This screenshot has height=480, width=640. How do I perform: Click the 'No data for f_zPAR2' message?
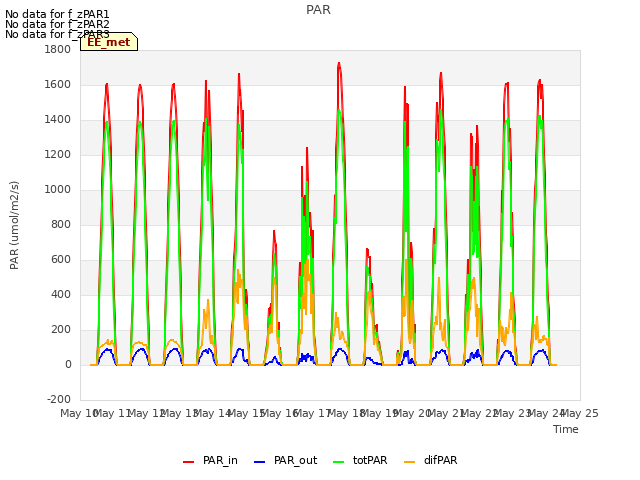pos(57,24)
